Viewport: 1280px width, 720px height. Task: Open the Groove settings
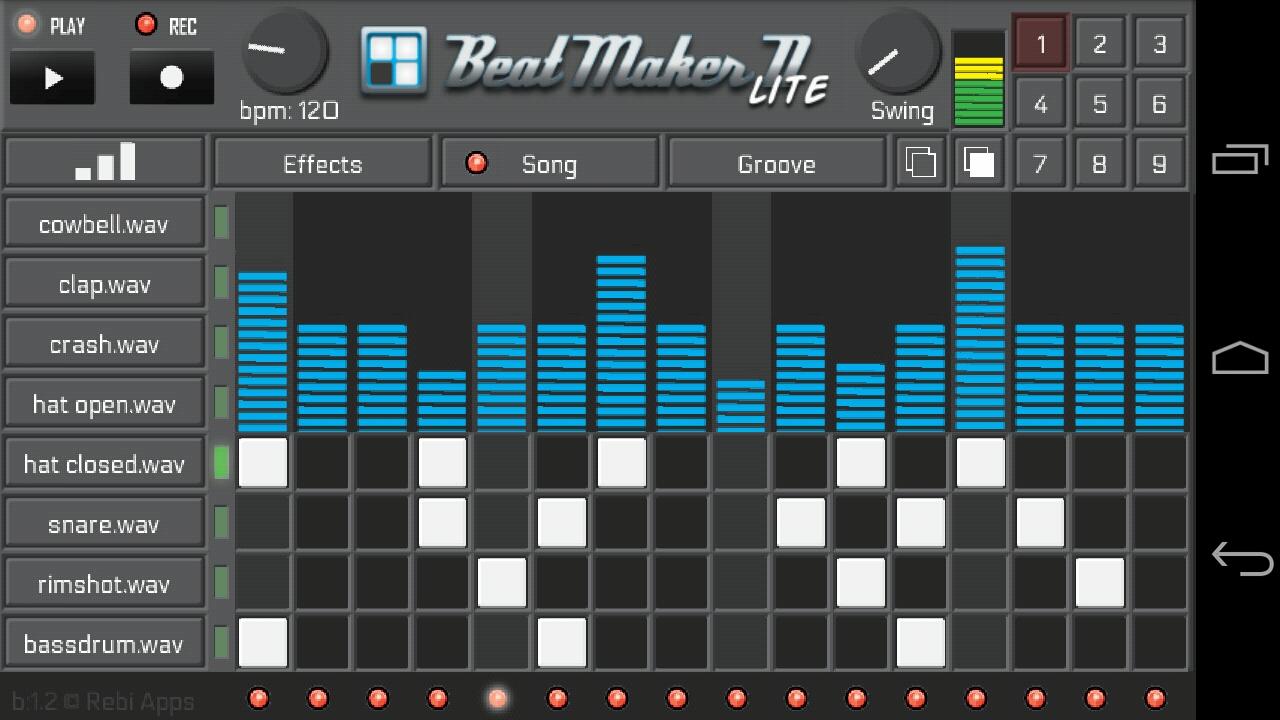pos(777,163)
